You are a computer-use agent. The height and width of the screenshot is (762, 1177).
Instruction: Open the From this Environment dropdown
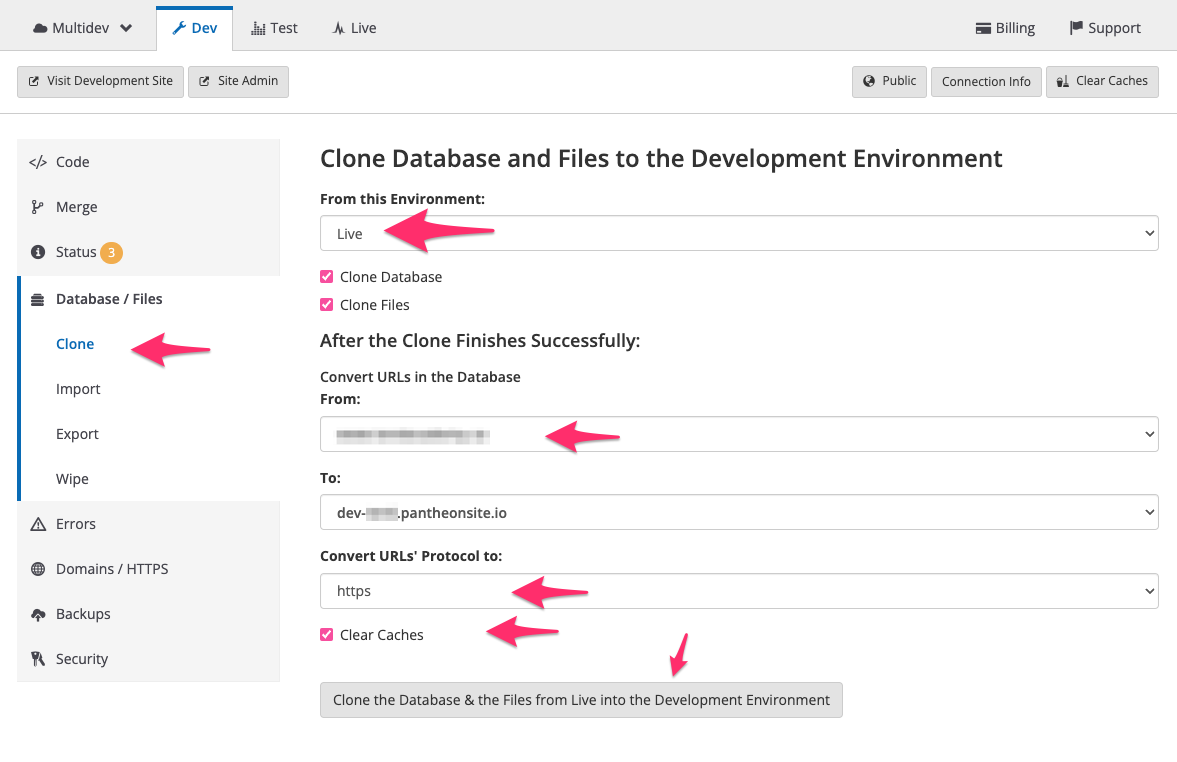[x=739, y=233]
